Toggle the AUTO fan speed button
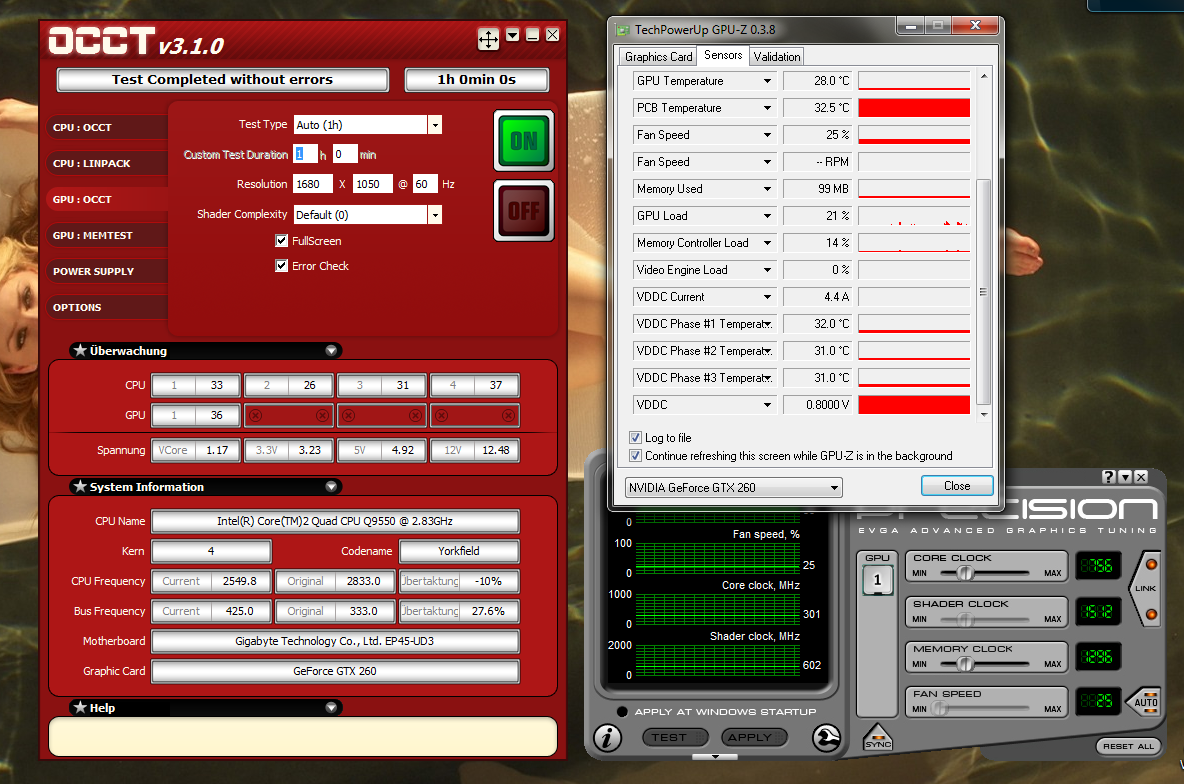The width and height of the screenshot is (1184, 784). 1145,702
